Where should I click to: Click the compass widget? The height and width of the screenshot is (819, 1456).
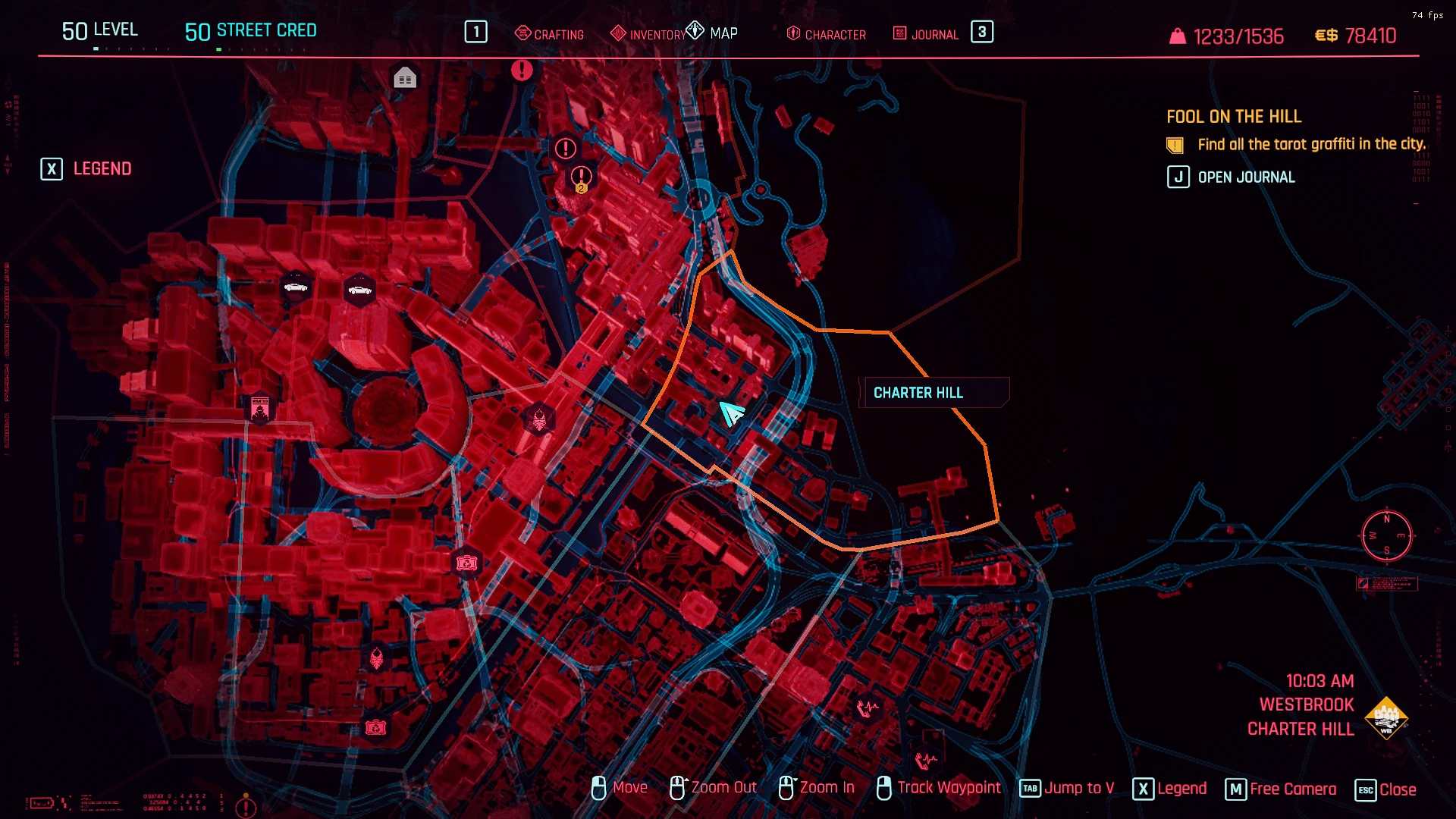[x=1386, y=535]
